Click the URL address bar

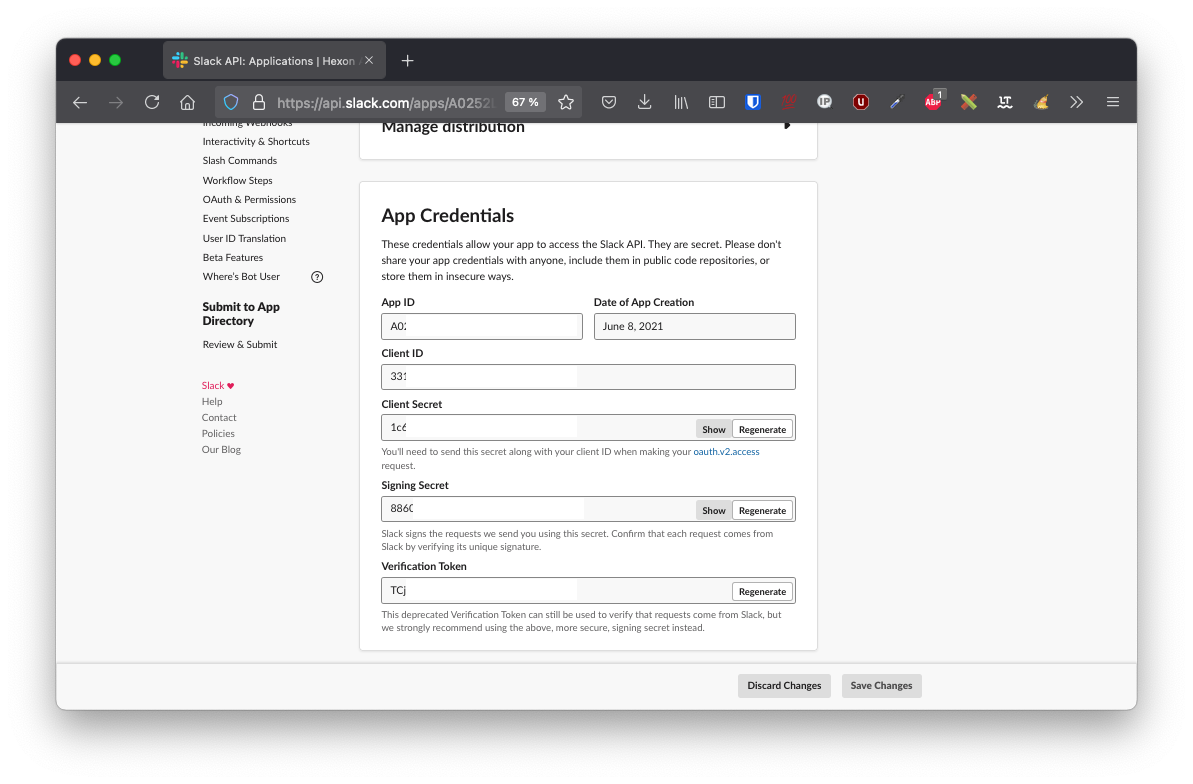(x=385, y=103)
